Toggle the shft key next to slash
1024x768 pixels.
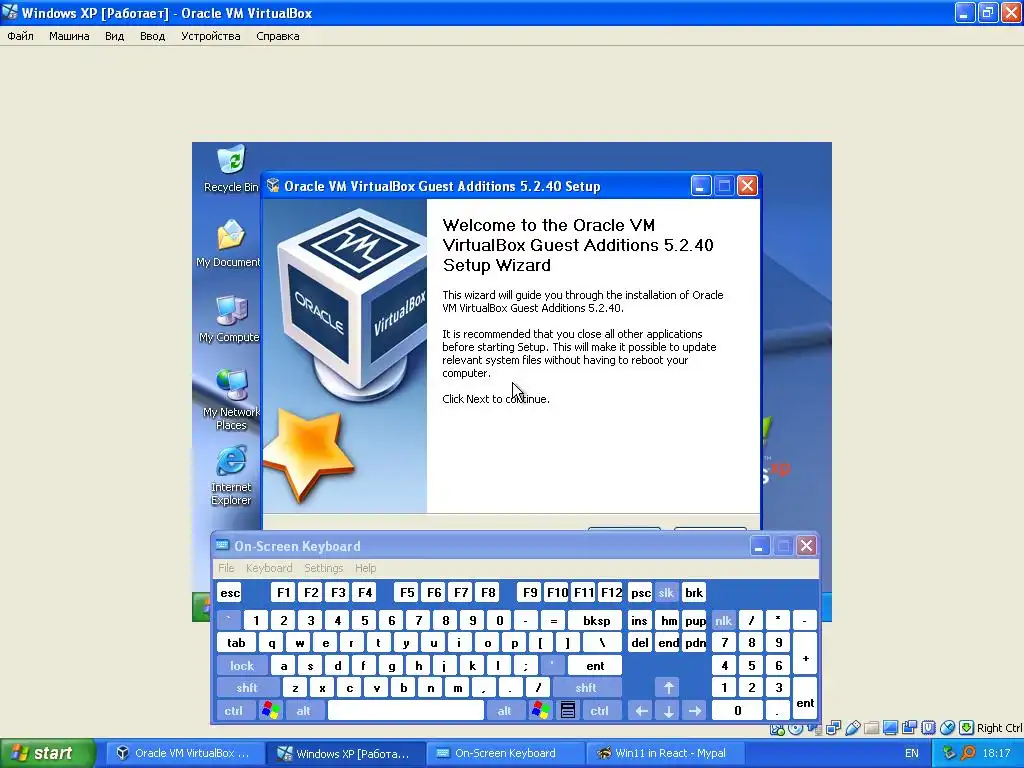[586, 688]
